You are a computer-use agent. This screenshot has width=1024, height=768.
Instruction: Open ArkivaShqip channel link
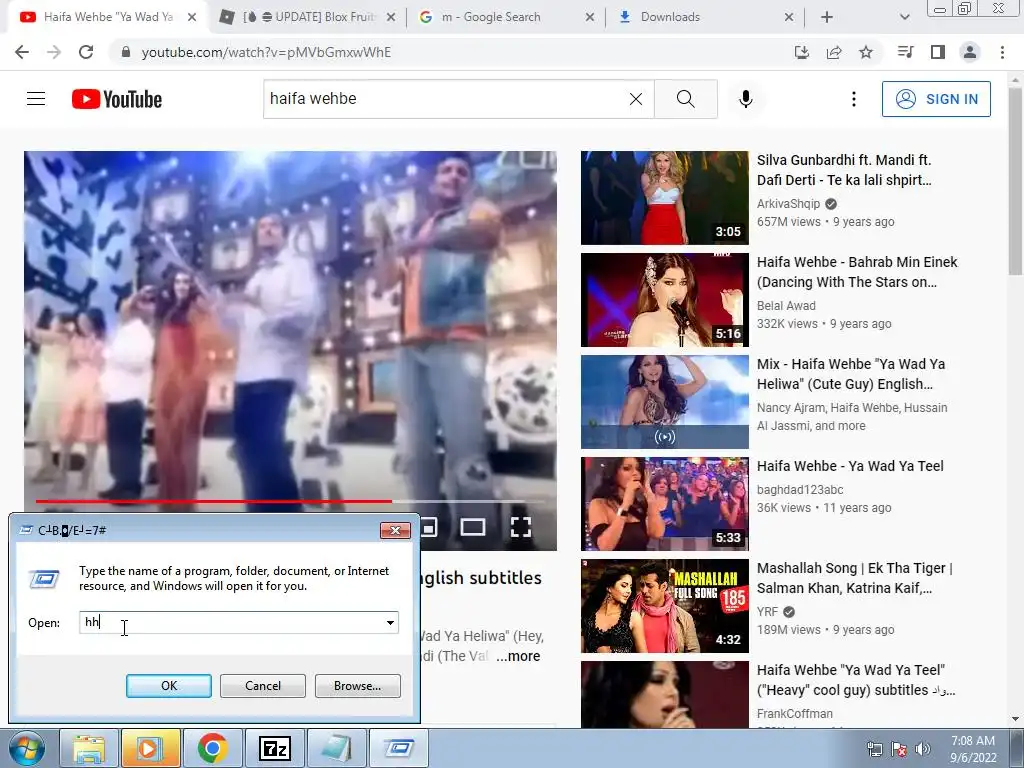(x=788, y=204)
